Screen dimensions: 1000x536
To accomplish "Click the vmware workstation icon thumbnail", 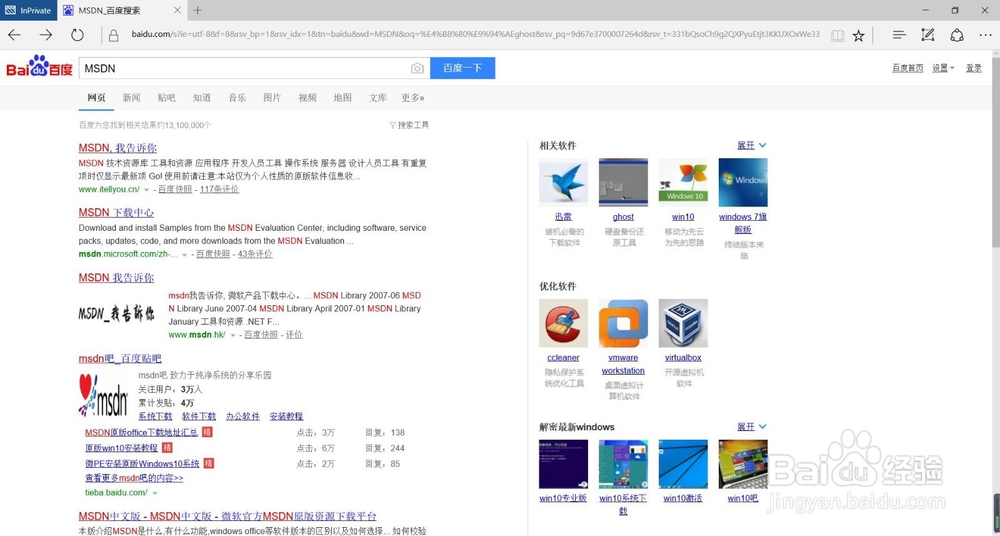I will coord(623,324).
